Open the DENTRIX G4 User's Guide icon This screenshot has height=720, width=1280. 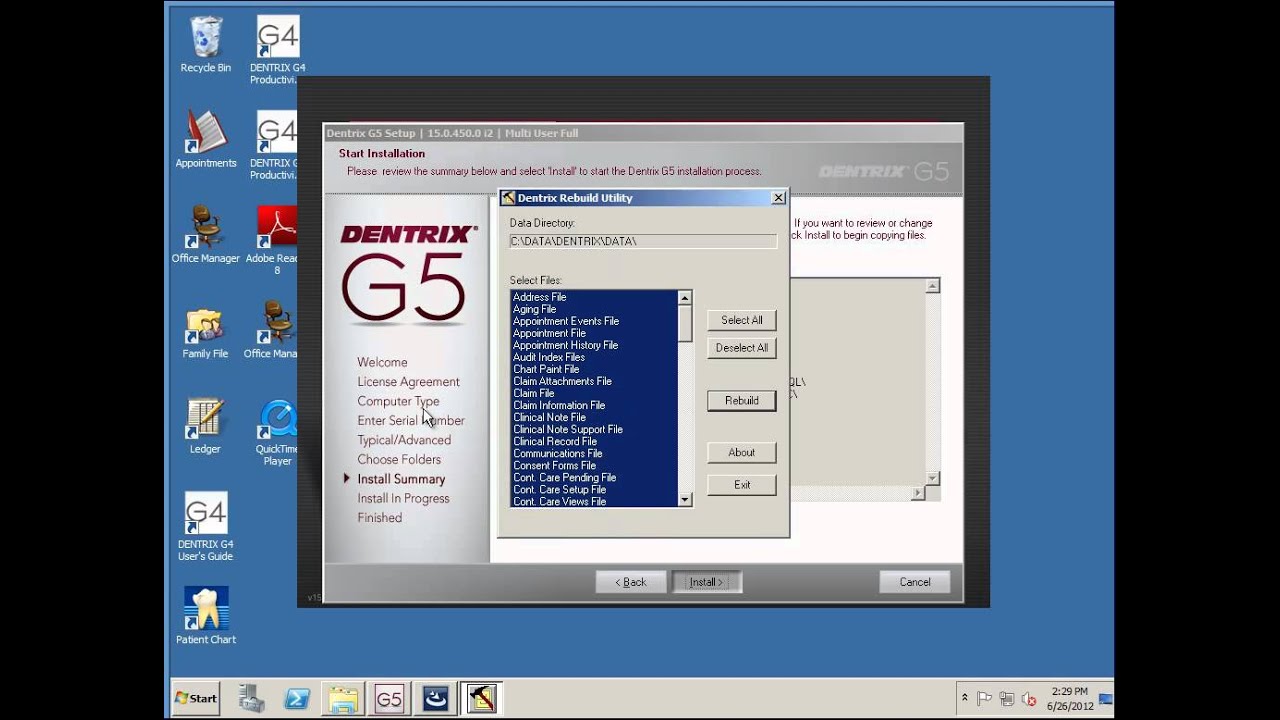[x=205, y=526]
